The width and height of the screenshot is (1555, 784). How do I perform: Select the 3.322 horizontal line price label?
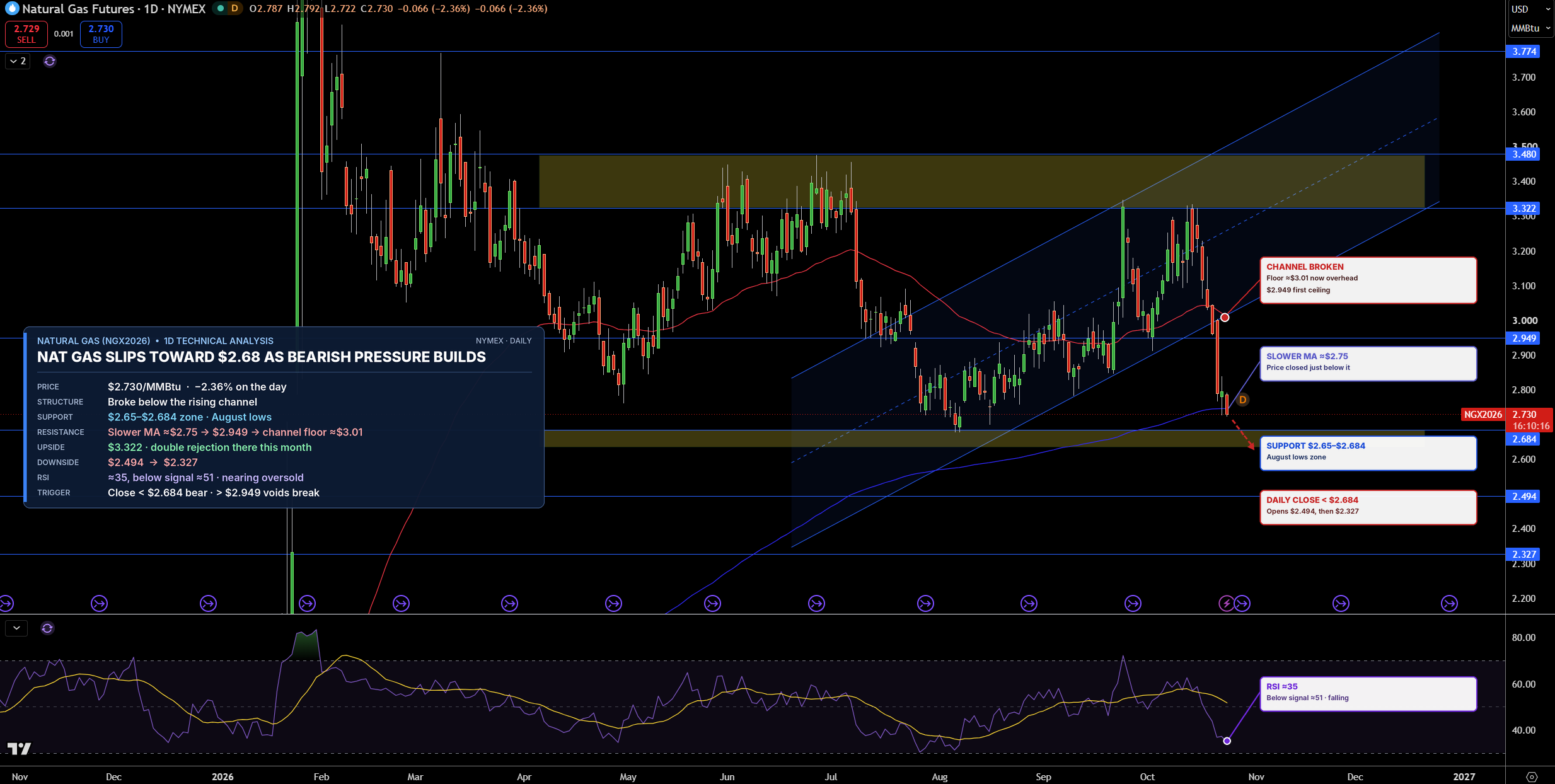pyautogui.click(x=1523, y=209)
